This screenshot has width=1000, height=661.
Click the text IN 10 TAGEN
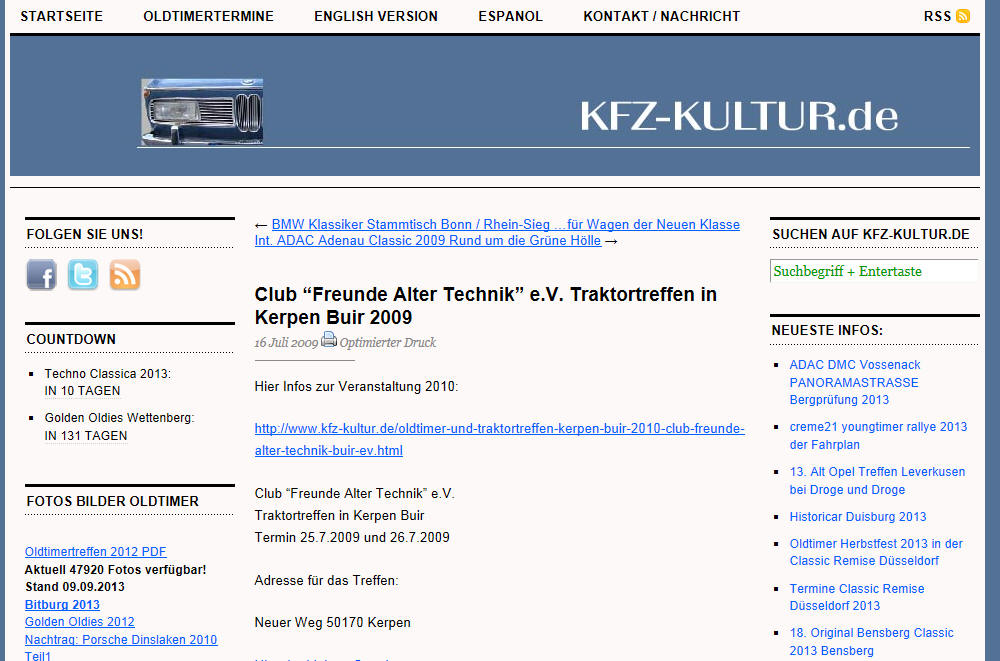pyautogui.click(x=82, y=391)
